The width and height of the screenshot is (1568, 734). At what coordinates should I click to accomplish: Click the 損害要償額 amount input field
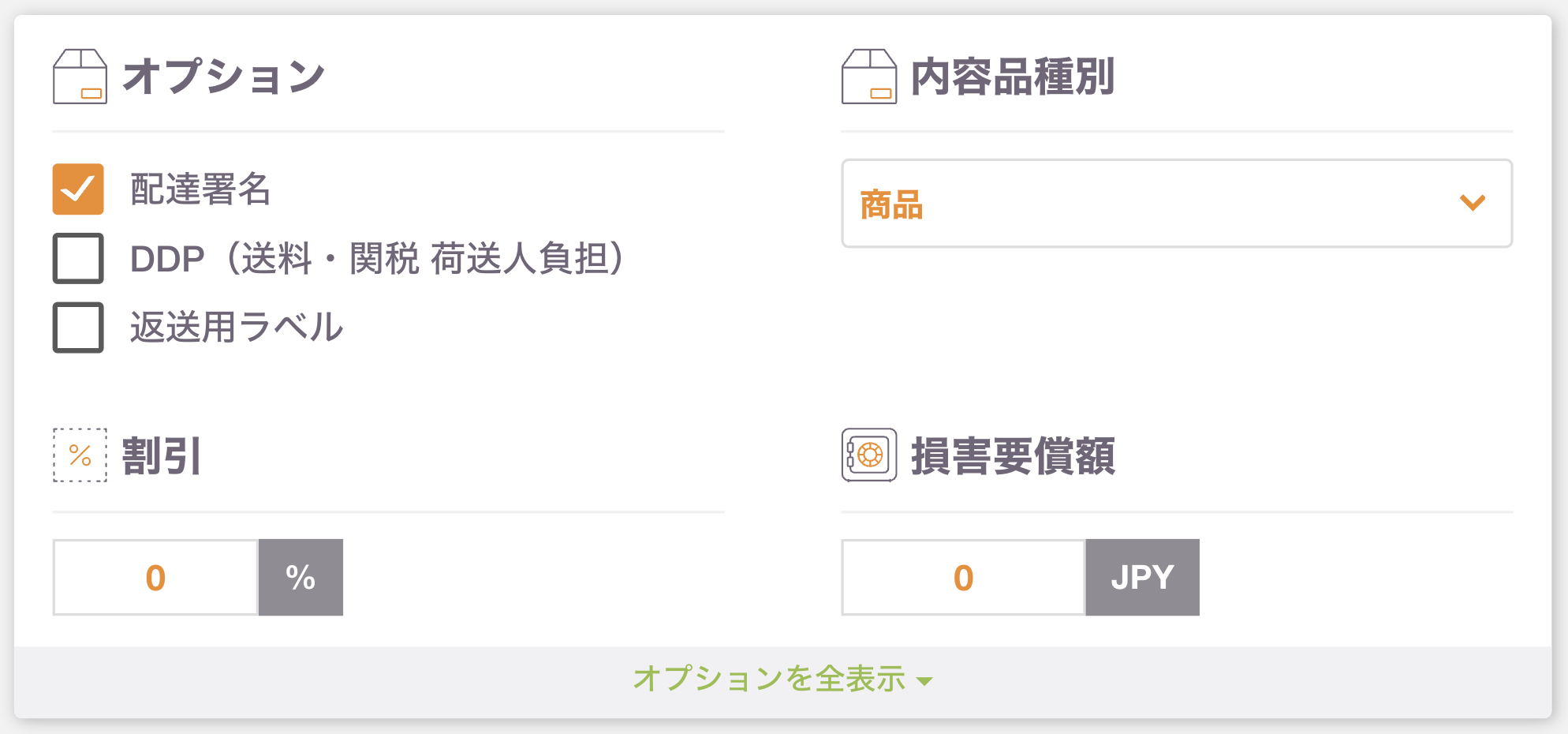pyautogui.click(x=963, y=578)
